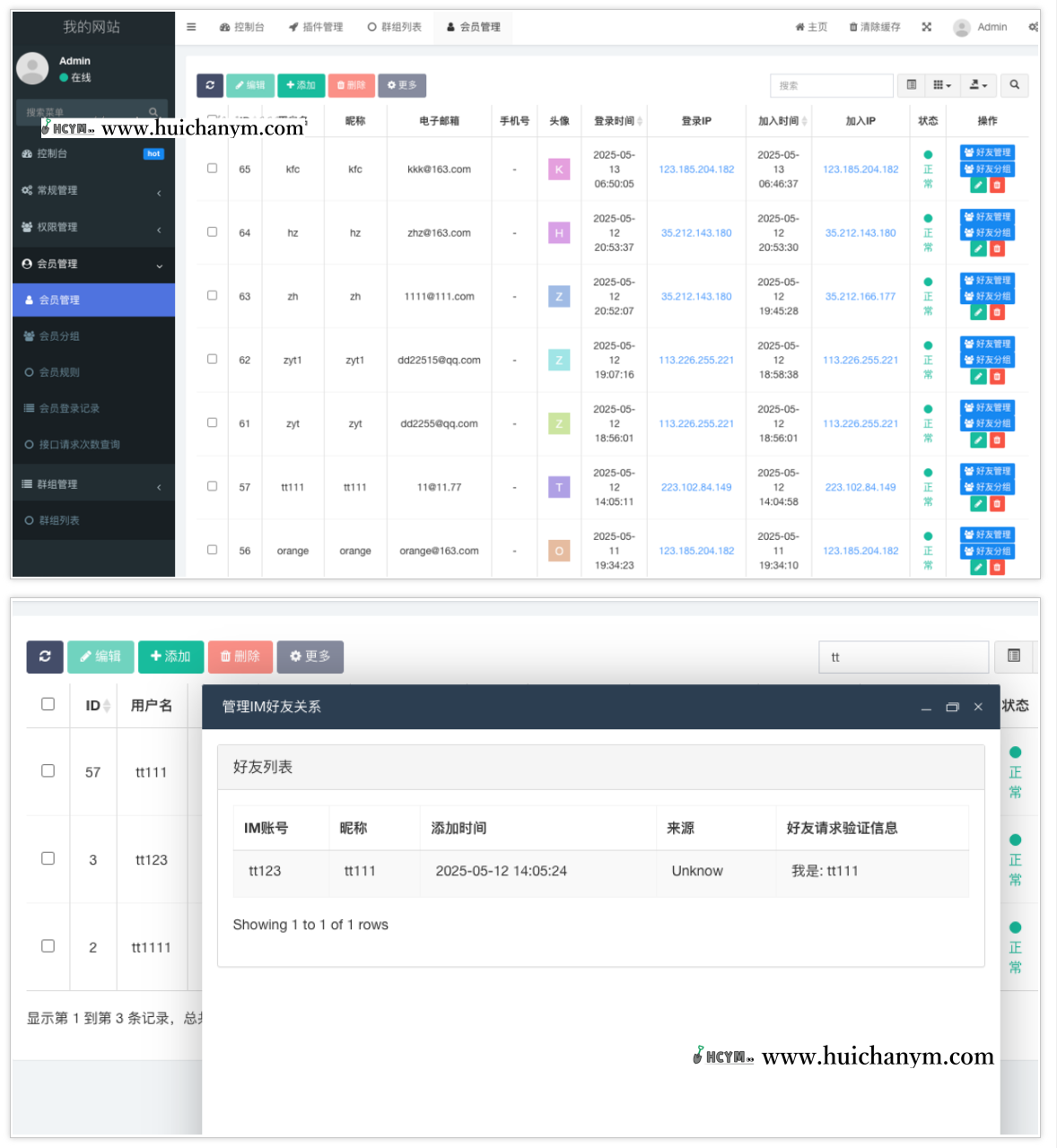Screen dimensions: 1057x1148
Task: Open login IP link 123.185.204.182 for kfc
Action: pyautogui.click(x=695, y=168)
